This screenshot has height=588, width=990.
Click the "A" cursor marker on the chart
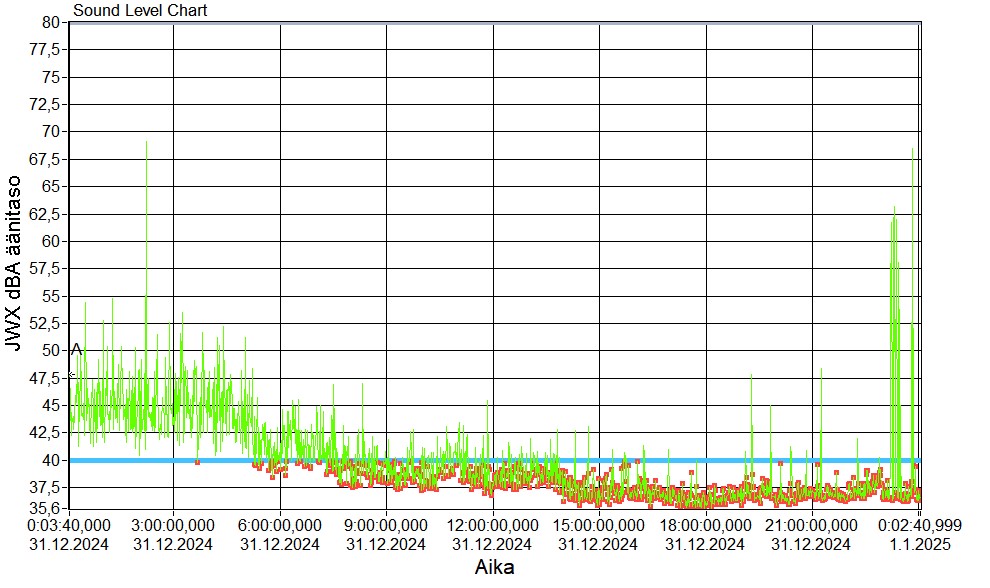pos(76,349)
